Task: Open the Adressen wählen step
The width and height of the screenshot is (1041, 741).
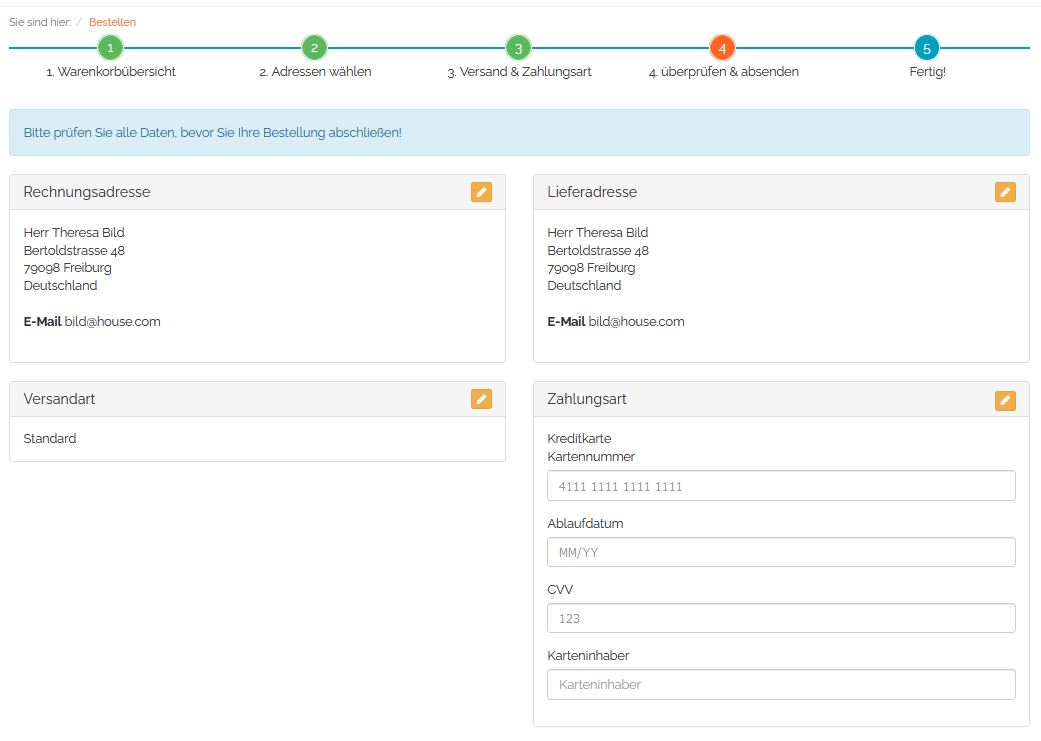Action: (x=315, y=72)
